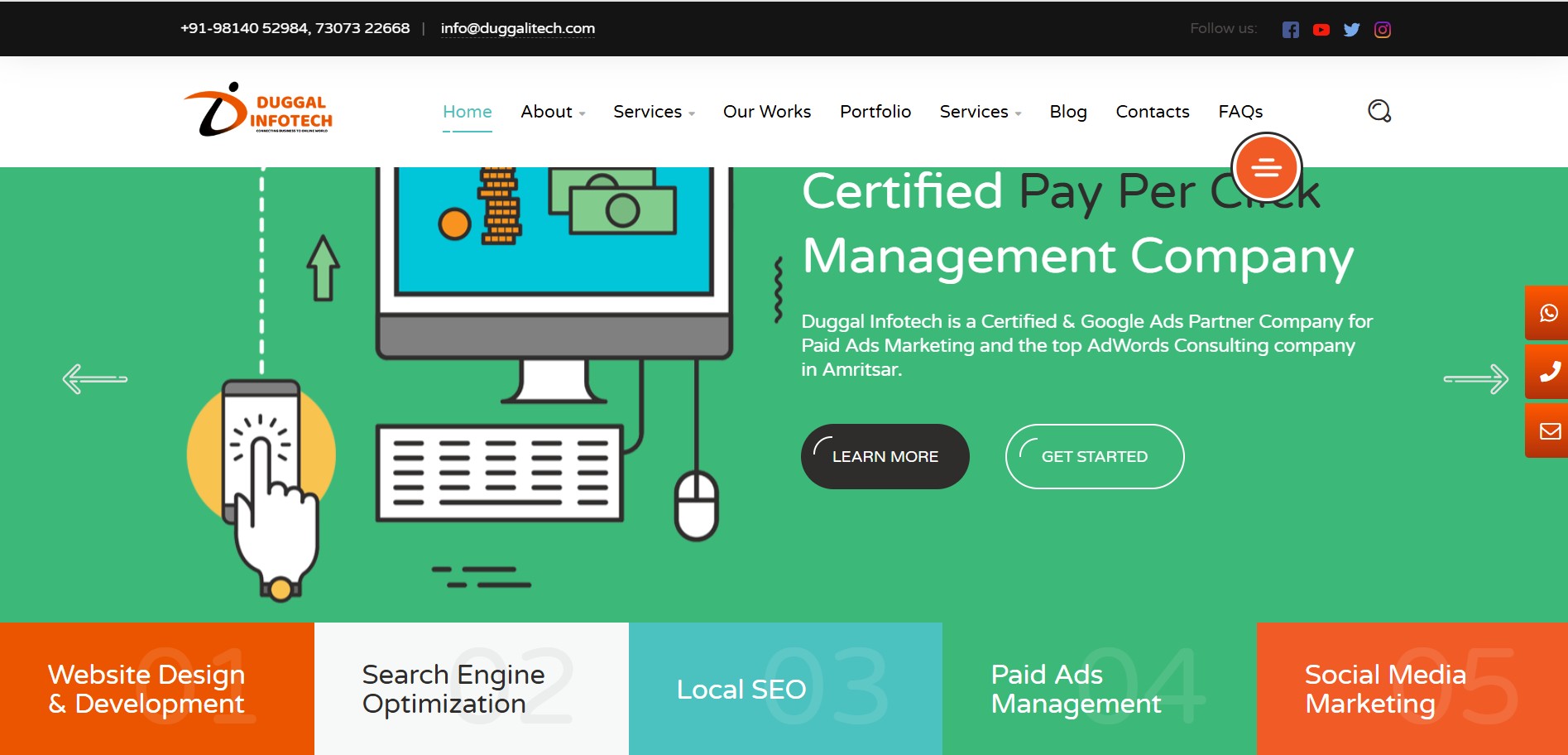This screenshot has width=1568, height=755.
Task: Open the Twitter profile icon
Action: 1351,30
